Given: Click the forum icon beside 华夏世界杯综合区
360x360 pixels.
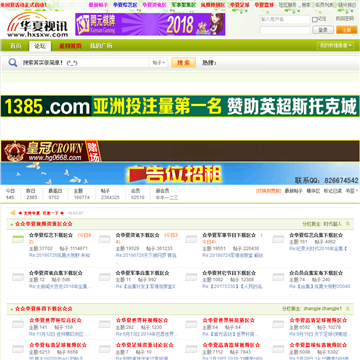Looking at the screenshot, I should pos(18,324).
